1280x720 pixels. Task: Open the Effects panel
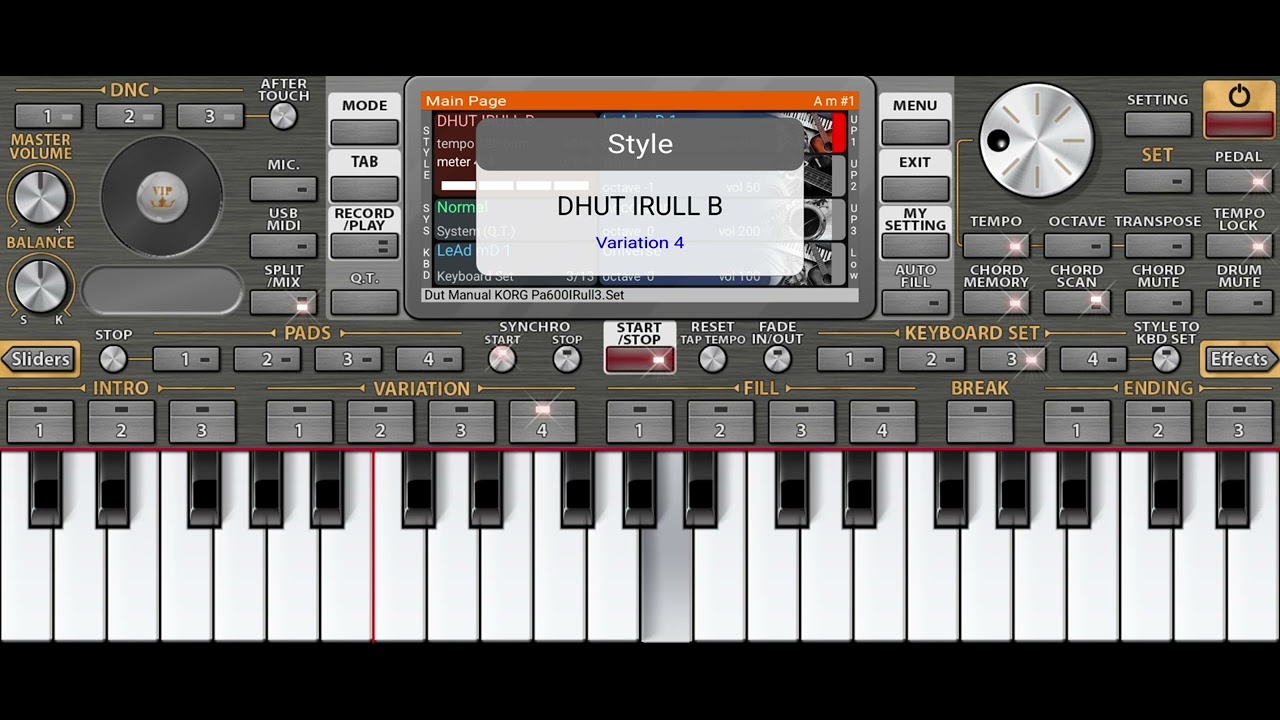(1240, 359)
